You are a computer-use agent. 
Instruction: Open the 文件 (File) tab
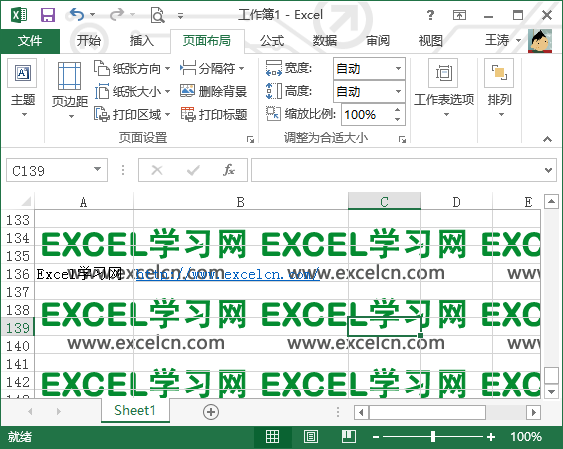click(30, 41)
